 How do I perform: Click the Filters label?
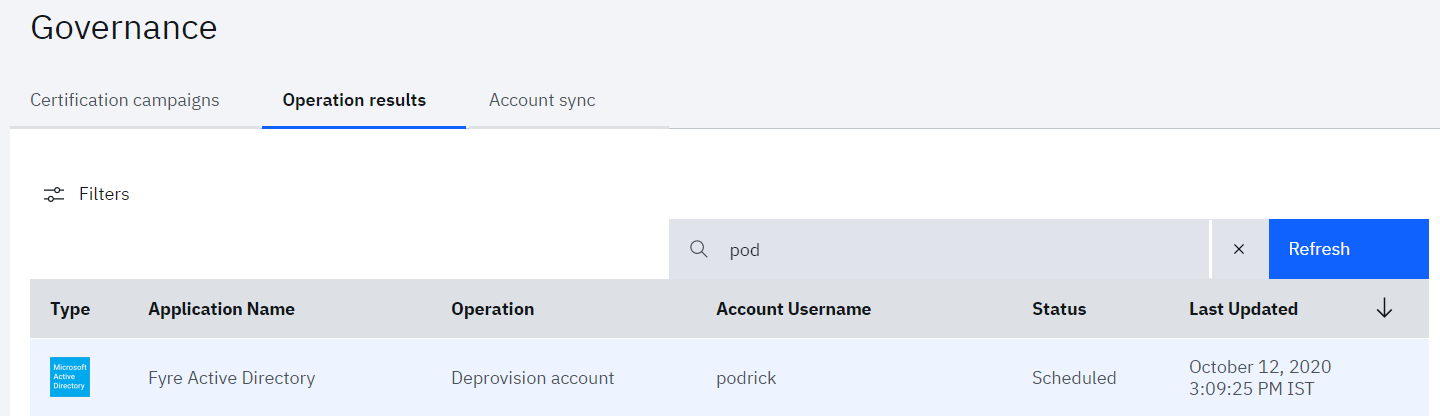pos(104,194)
